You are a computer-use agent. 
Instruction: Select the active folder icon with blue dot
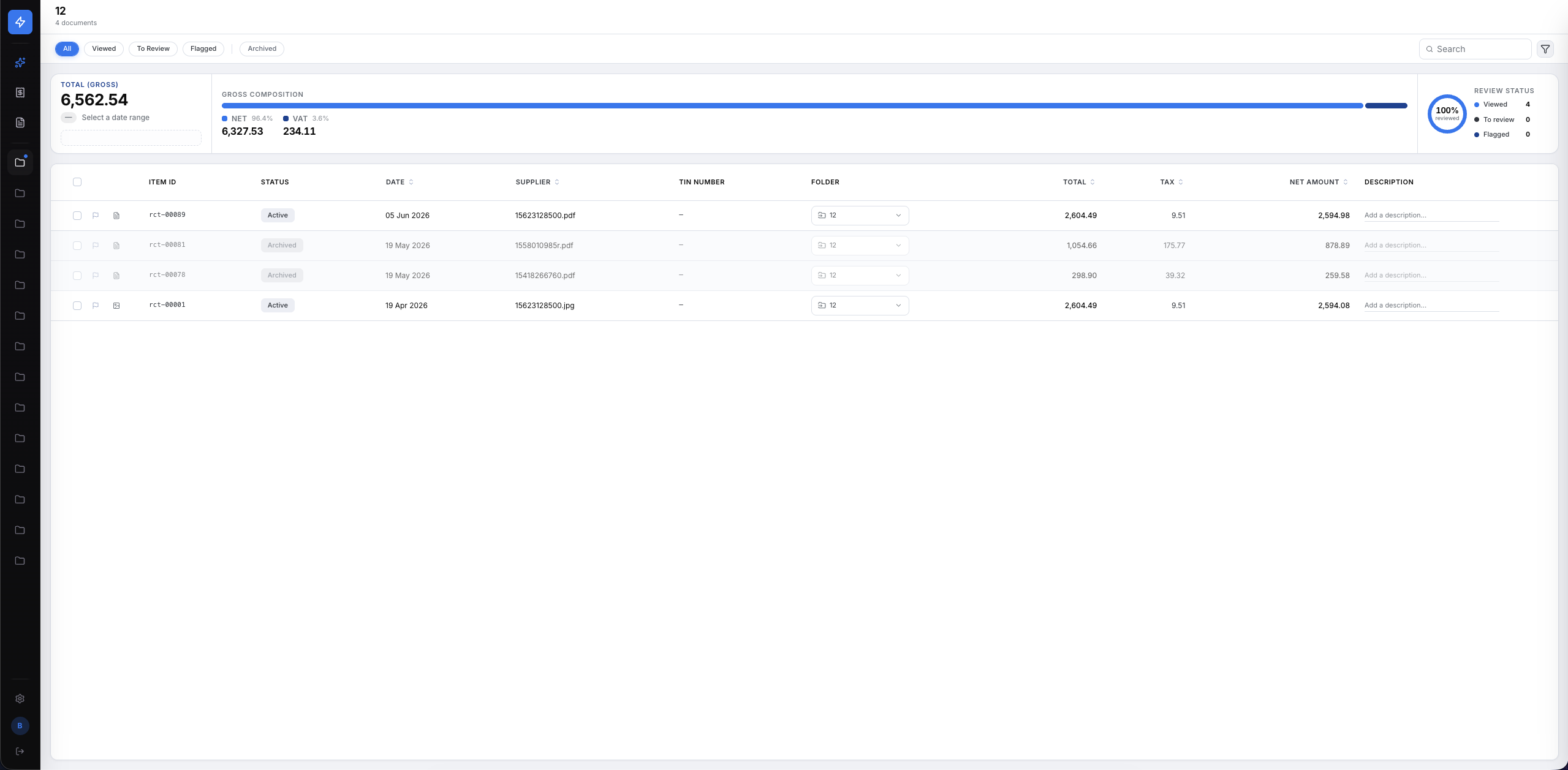pos(20,162)
